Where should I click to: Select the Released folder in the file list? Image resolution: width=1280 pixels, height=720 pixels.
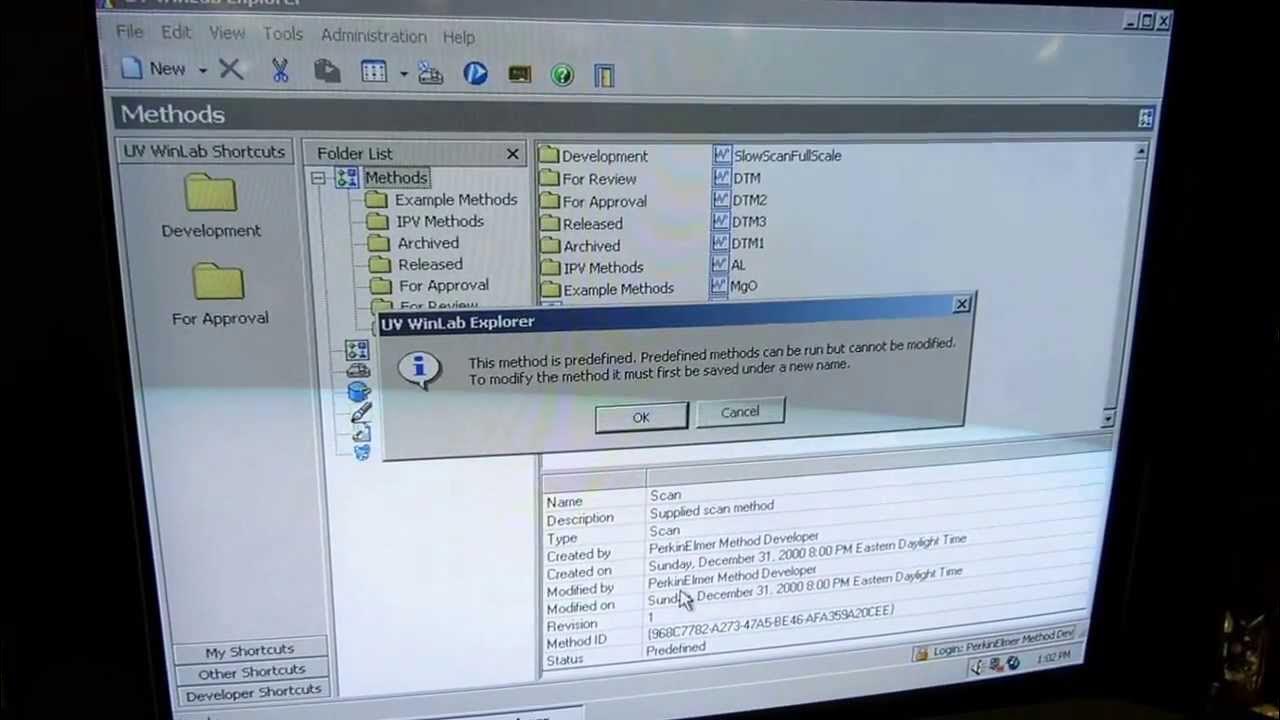click(592, 224)
